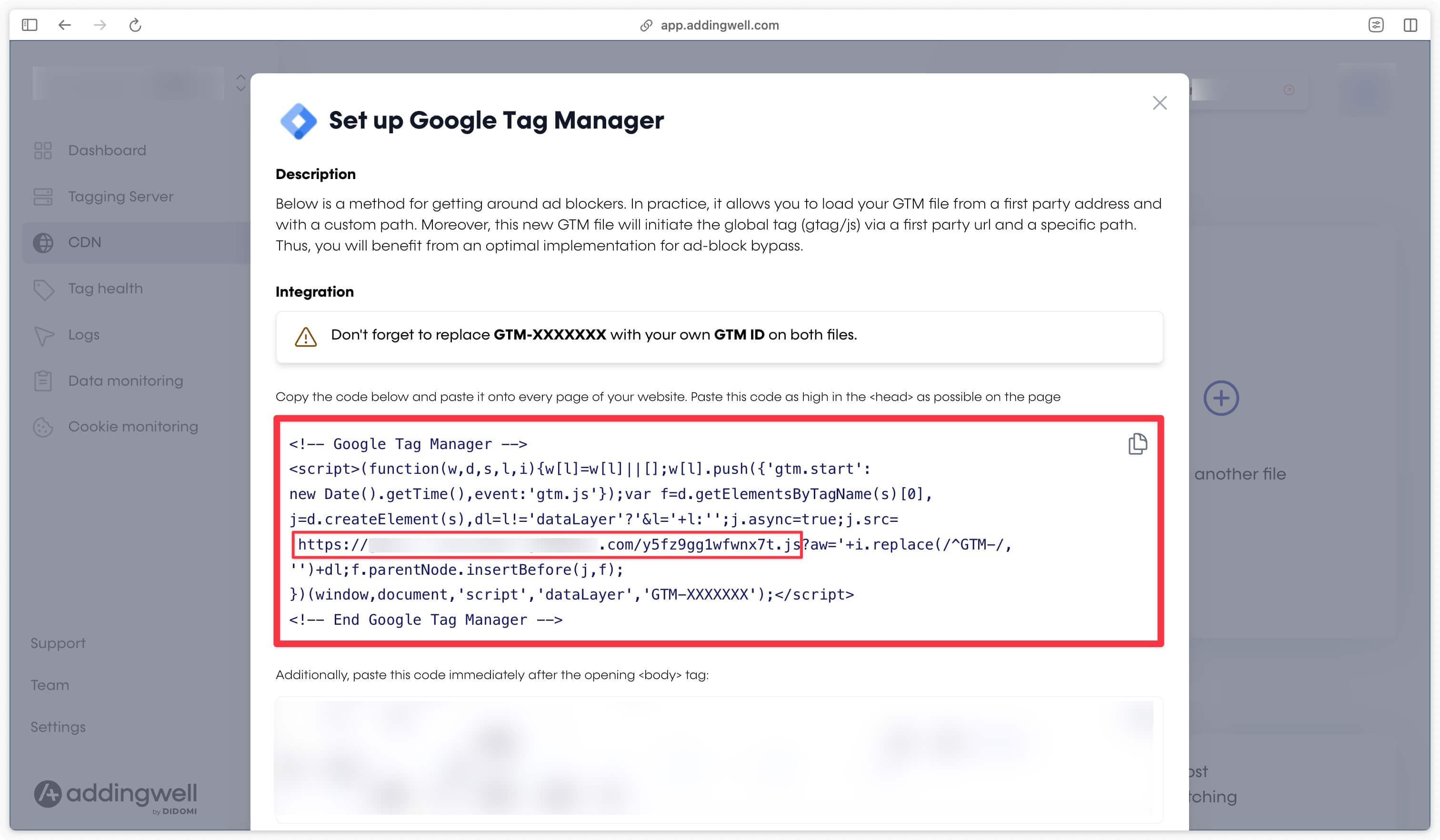Click the Logs arrow icon
Viewport: 1440px width, 840px height.
(x=43, y=336)
